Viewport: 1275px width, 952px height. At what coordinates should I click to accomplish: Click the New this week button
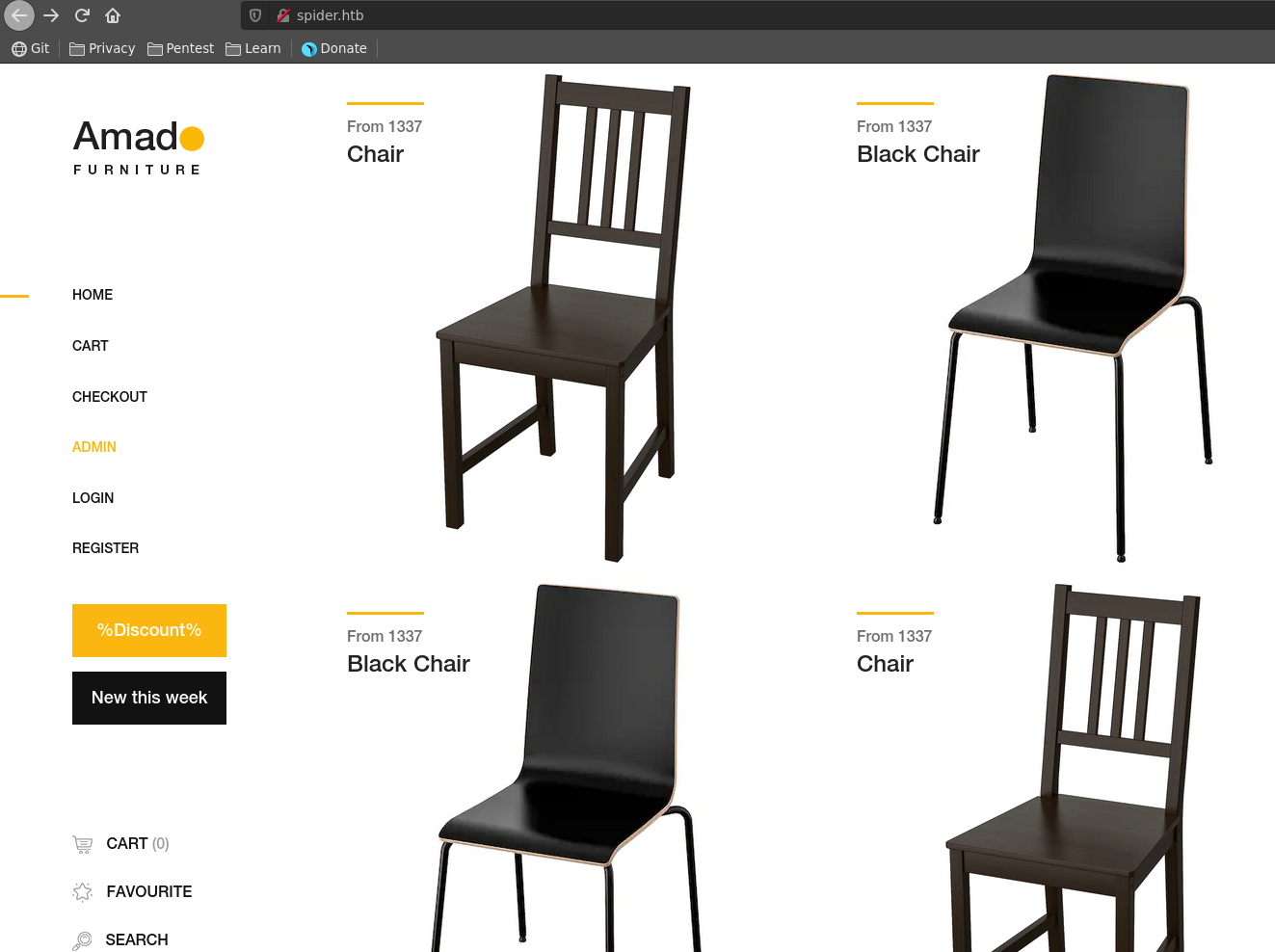pyautogui.click(x=149, y=698)
